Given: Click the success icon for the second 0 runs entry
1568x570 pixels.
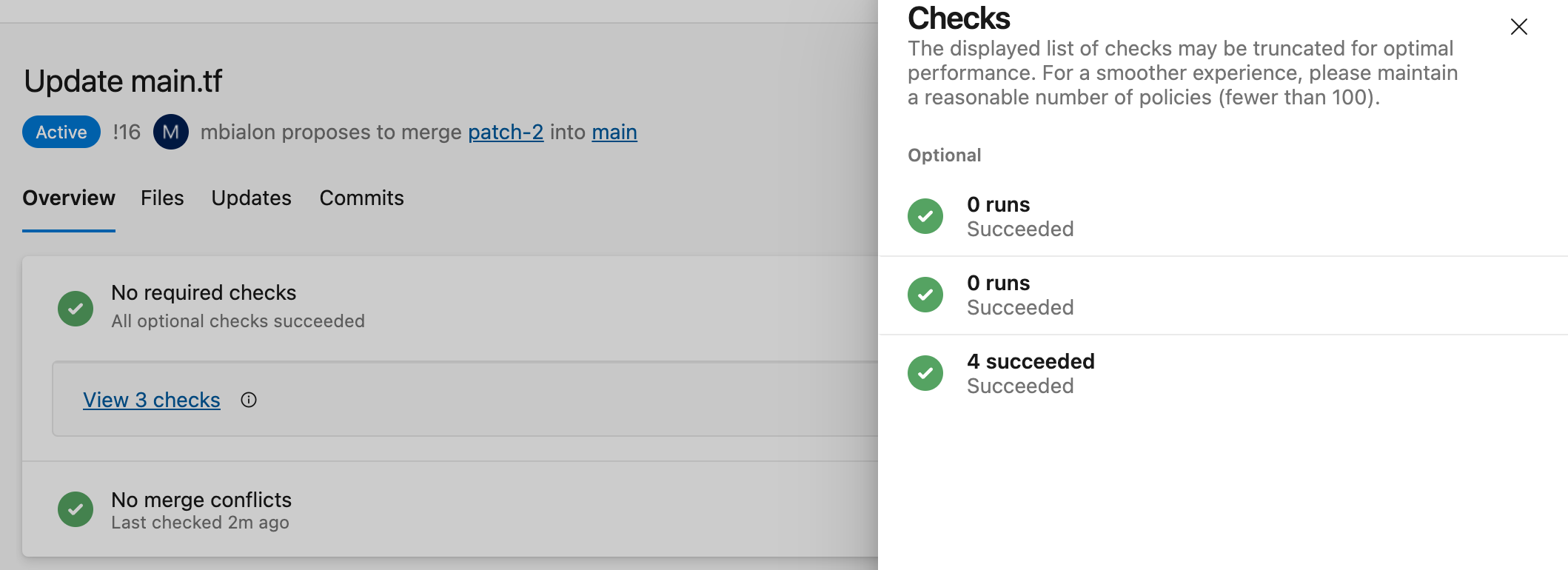Looking at the screenshot, I should tap(925, 295).
